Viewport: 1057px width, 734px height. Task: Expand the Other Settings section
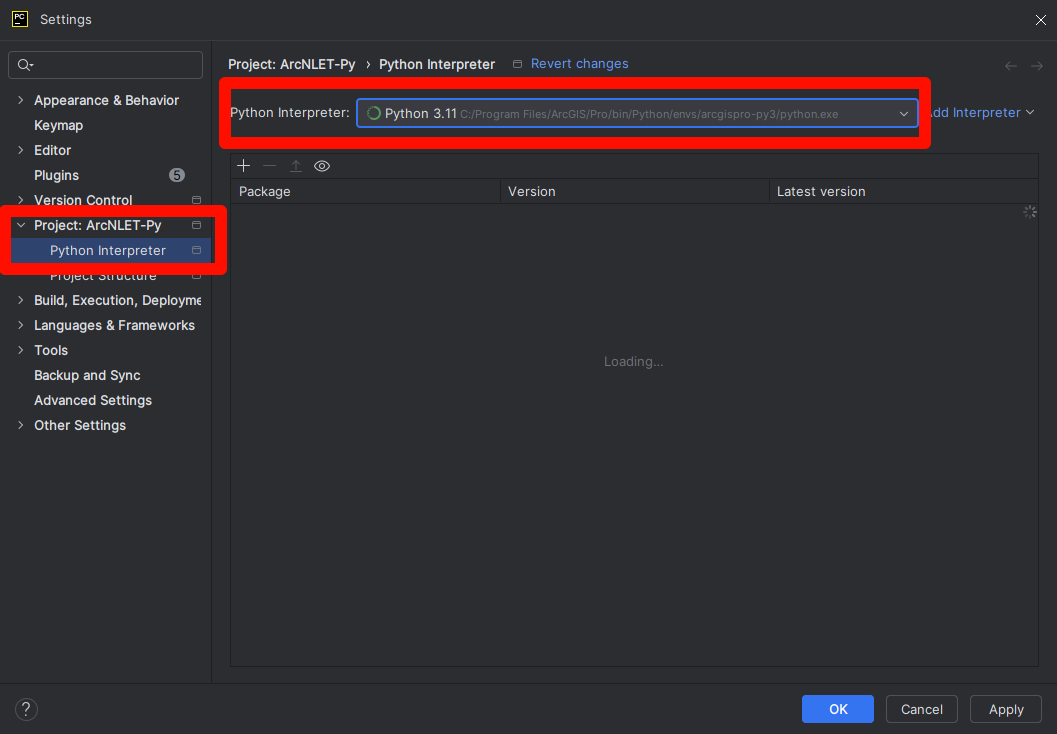point(20,425)
